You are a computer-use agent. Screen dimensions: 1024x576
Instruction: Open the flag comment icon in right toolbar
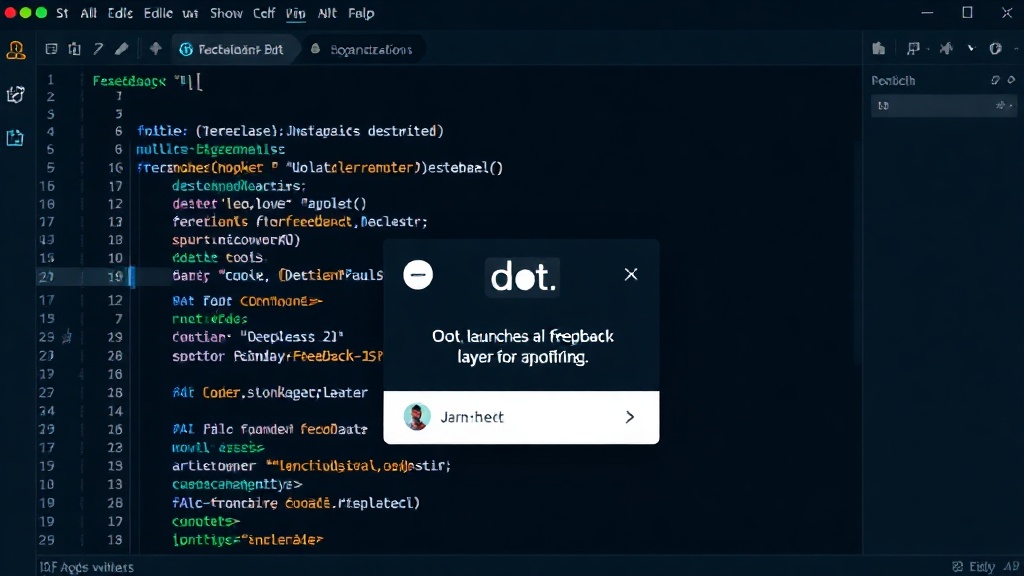[913, 49]
